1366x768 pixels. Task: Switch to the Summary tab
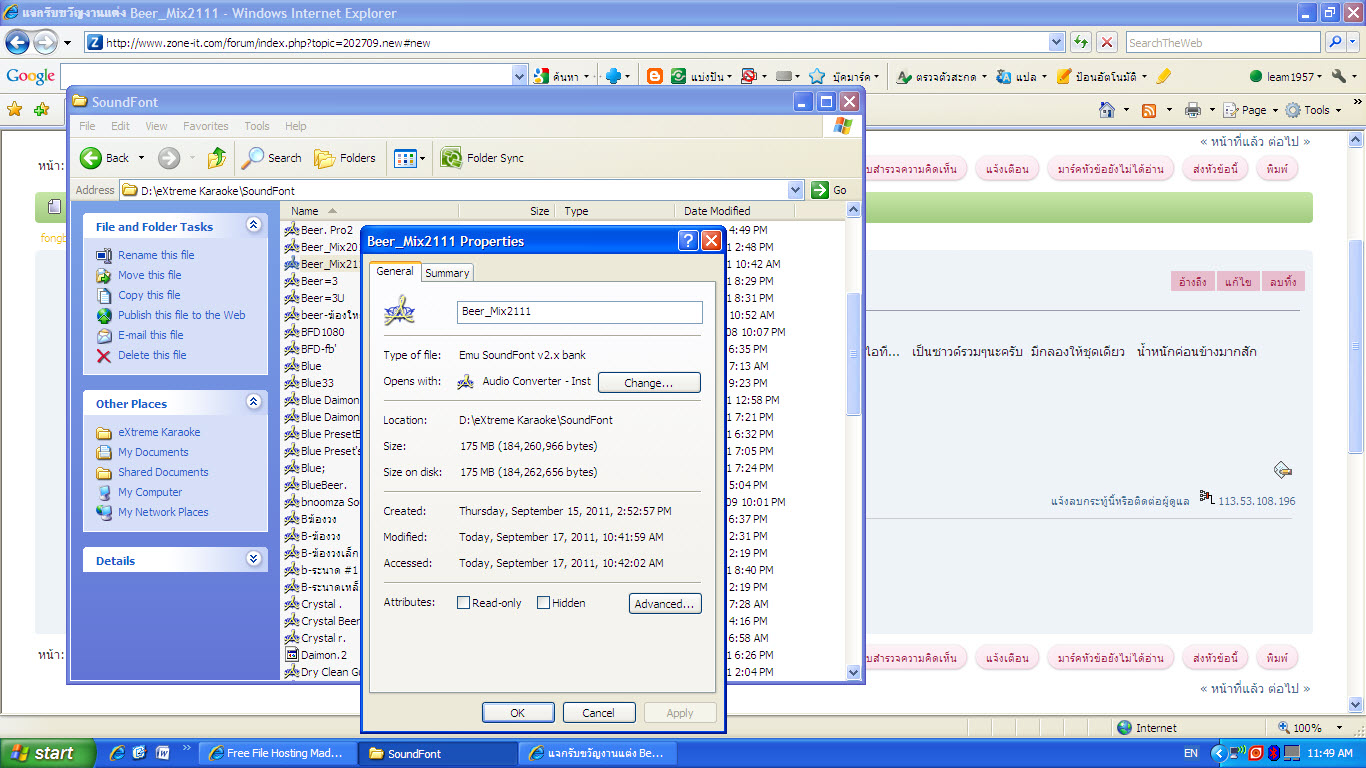pos(447,273)
